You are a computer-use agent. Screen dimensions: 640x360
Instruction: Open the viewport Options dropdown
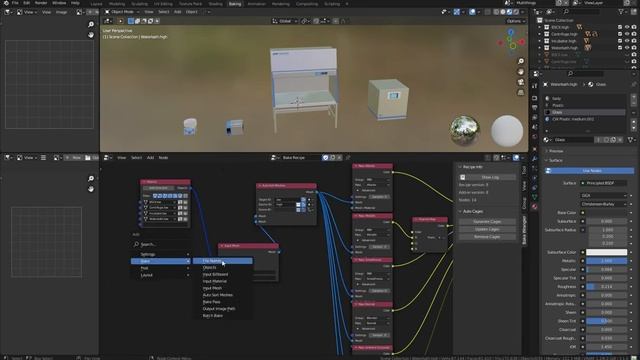click(515, 21)
